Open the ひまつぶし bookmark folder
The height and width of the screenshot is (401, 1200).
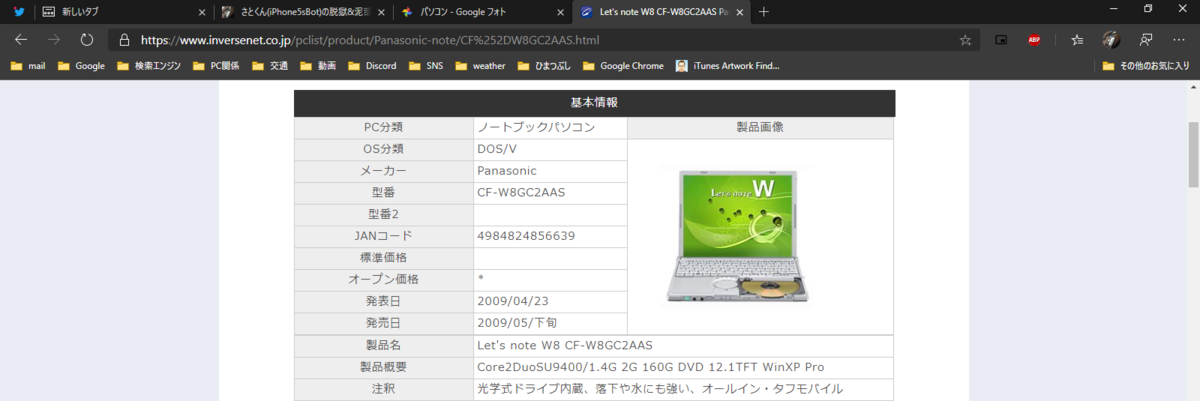click(x=548, y=66)
